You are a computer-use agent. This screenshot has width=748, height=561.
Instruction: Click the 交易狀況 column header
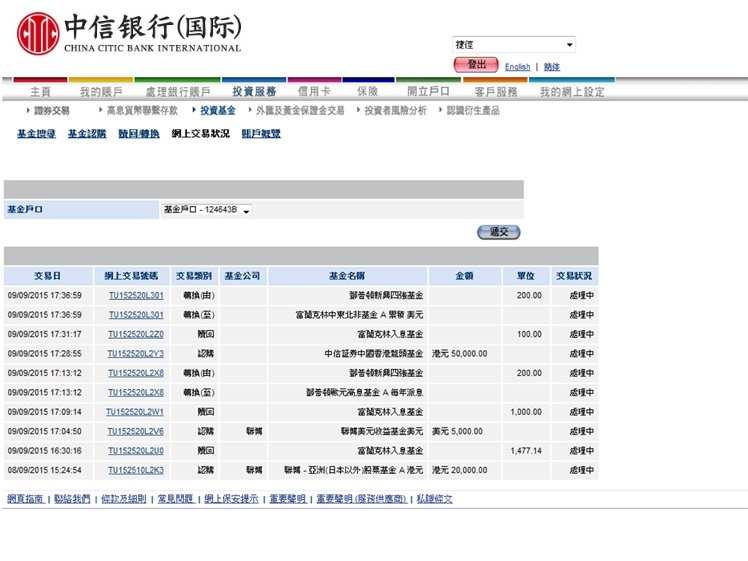574,276
